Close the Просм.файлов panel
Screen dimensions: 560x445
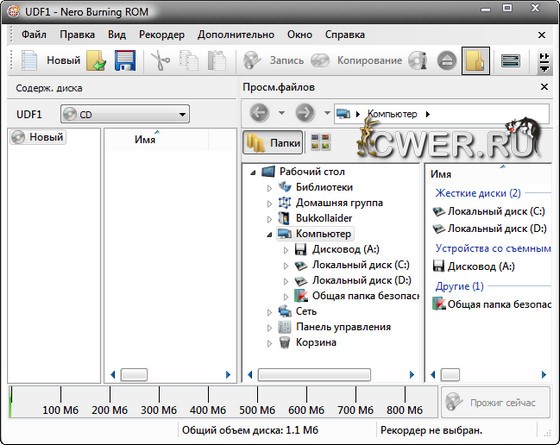click(544, 87)
